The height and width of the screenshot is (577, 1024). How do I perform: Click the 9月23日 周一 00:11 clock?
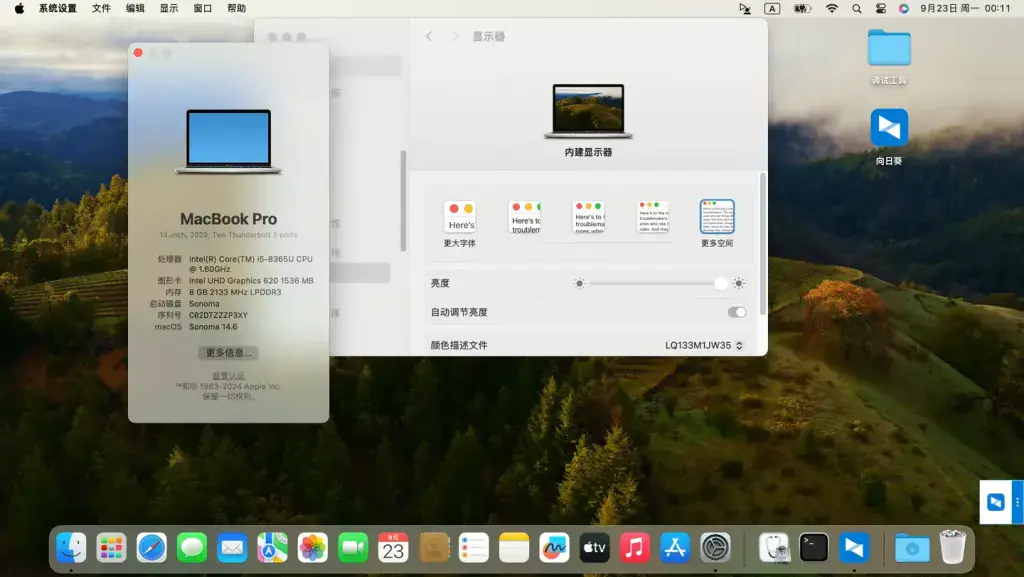965,8
